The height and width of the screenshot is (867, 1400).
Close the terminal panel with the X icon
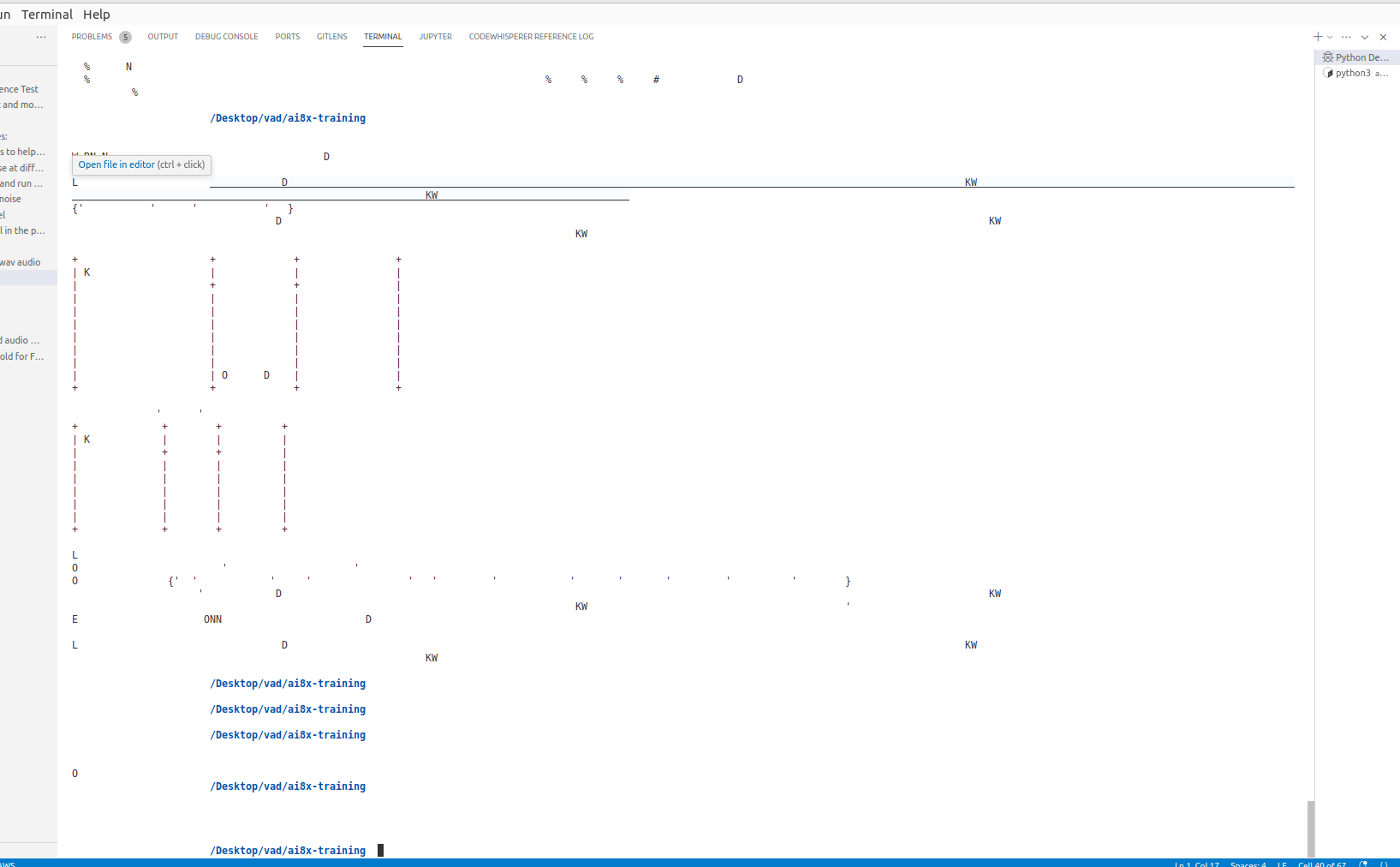click(x=1384, y=37)
